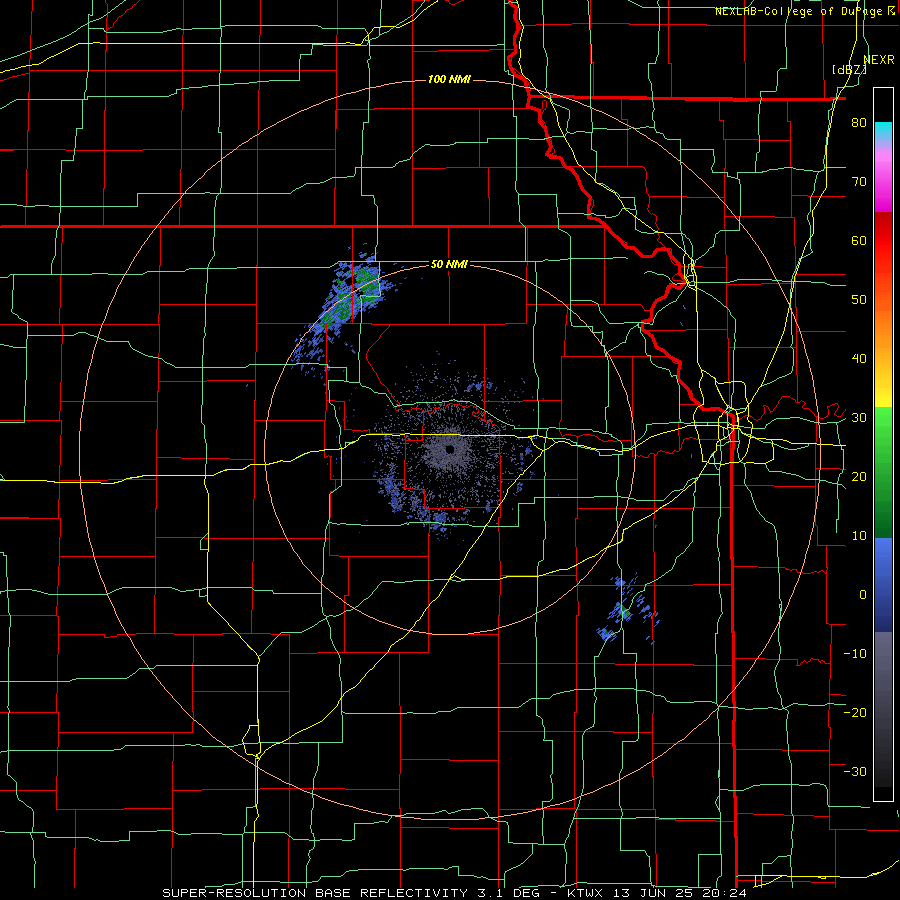Click the cyan segment of the color bar

point(883,130)
